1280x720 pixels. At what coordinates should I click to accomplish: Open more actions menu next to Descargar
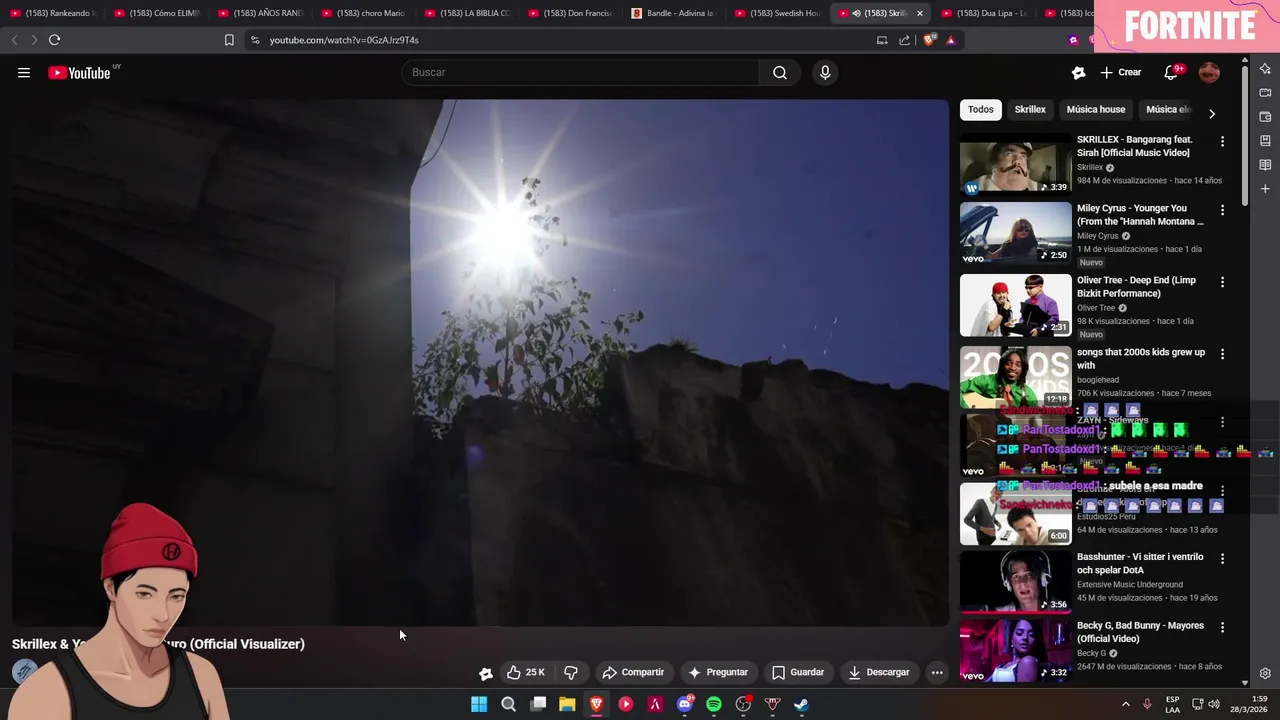click(937, 672)
